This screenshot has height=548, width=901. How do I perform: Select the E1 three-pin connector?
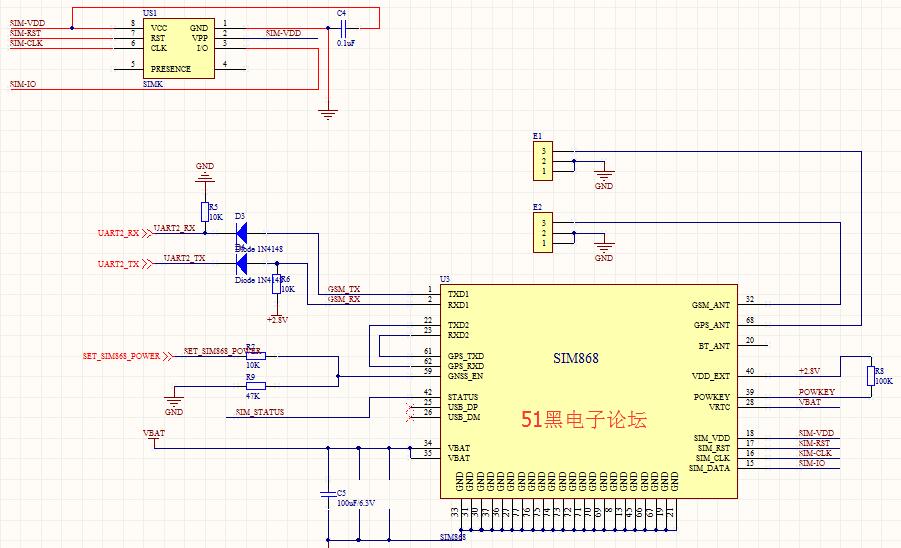click(x=543, y=161)
